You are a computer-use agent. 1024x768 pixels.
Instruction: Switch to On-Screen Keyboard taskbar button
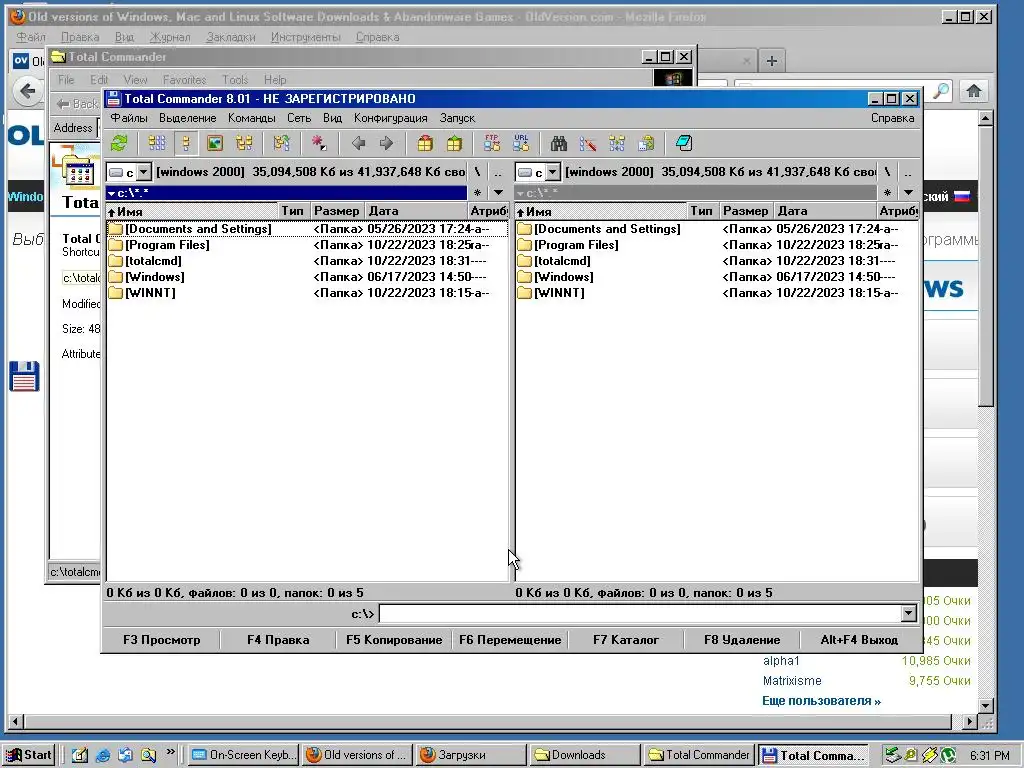[x=244, y=755]
